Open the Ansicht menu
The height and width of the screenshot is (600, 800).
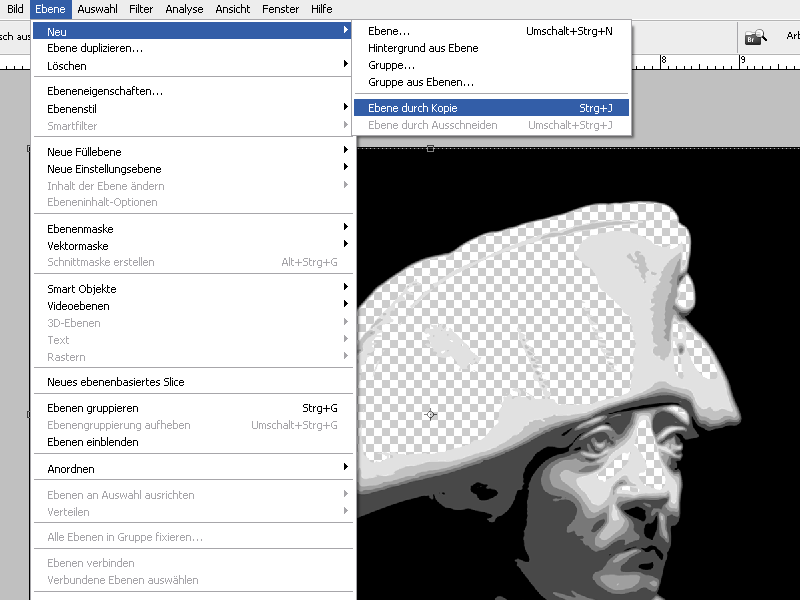pyautogui.click(x=233, y=9)
